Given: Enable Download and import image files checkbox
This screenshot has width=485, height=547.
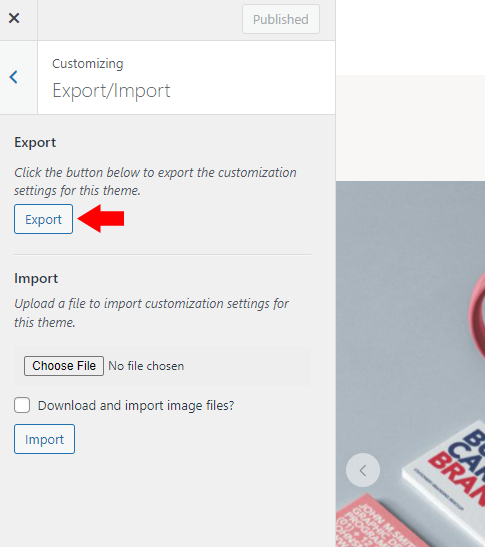Looking at the screenshot, I should (22, 405).
